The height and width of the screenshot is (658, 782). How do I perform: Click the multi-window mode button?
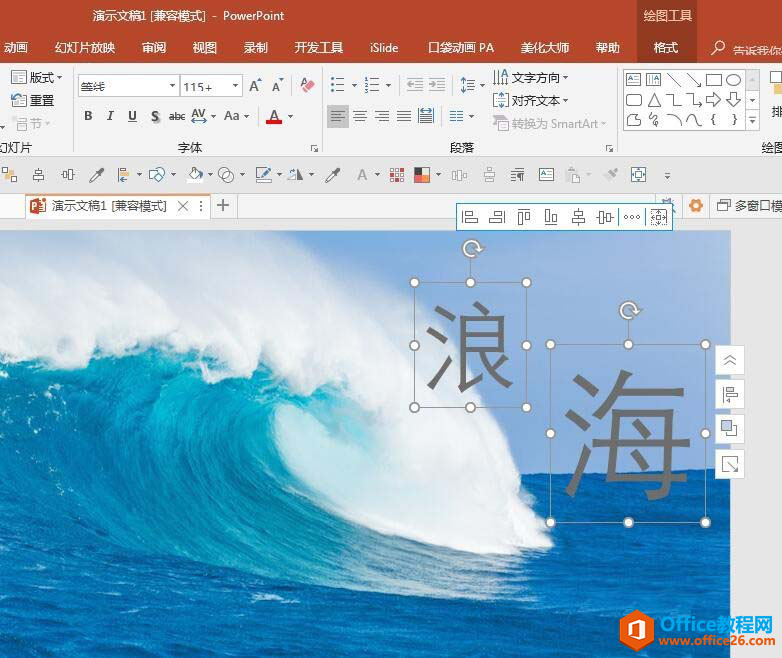pyautogui.click(x=749, y=206)
